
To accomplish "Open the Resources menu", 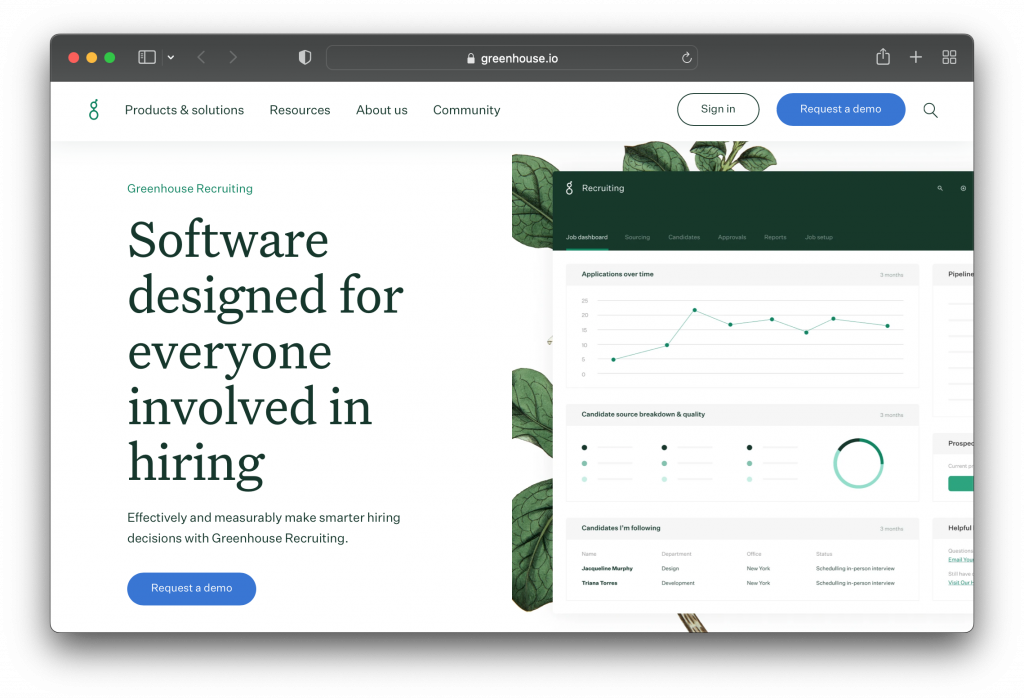I will click(x=300, y=110).
